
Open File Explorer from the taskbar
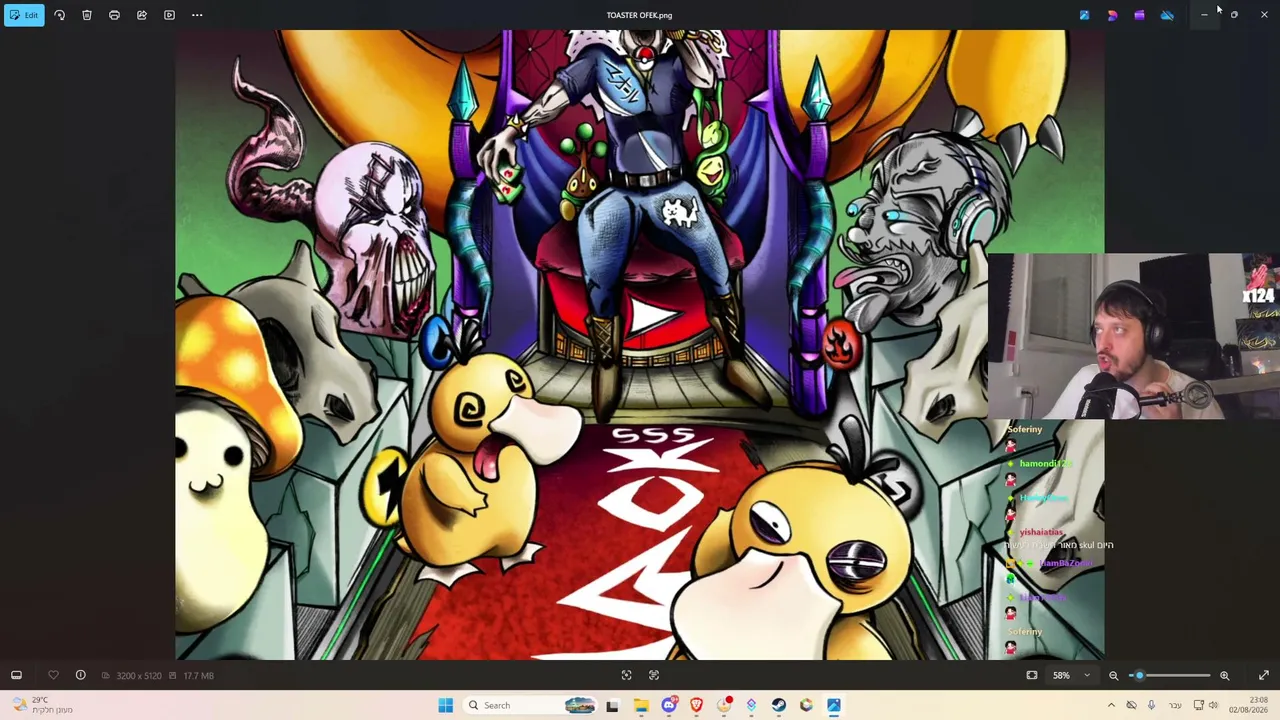(641, 705)
